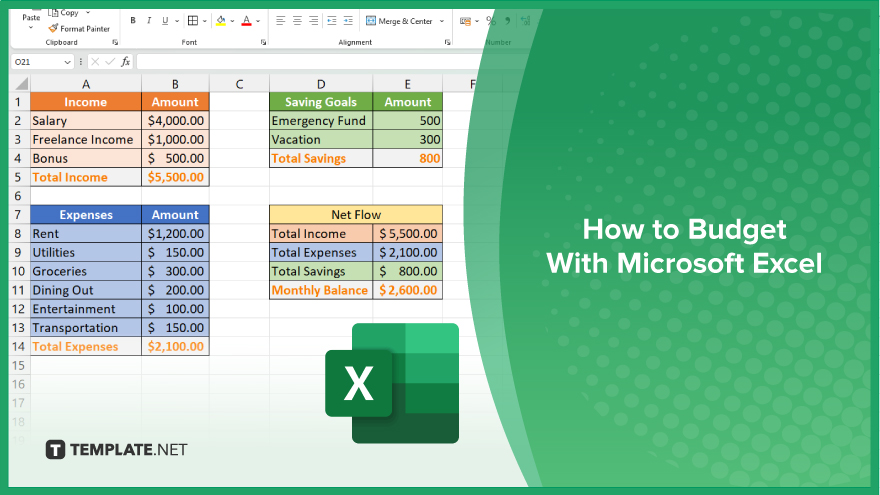Select the Groceries cell
880x495 pixels.
pos(86,271)
